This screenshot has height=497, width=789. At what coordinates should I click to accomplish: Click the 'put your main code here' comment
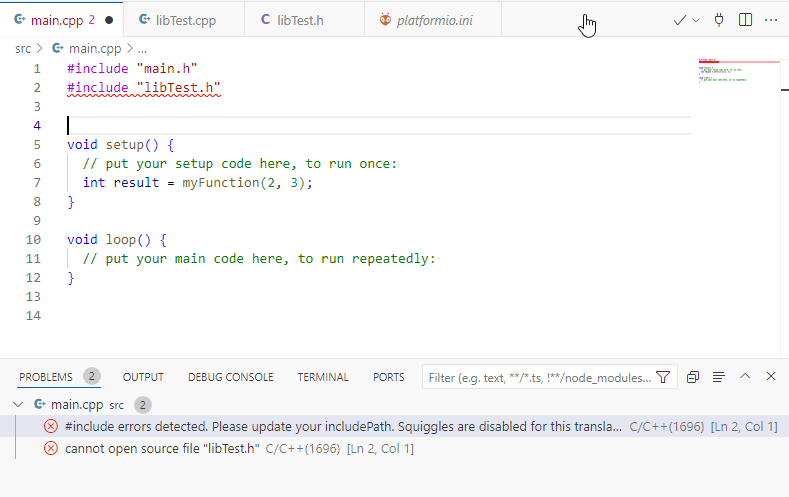(259, 259)
